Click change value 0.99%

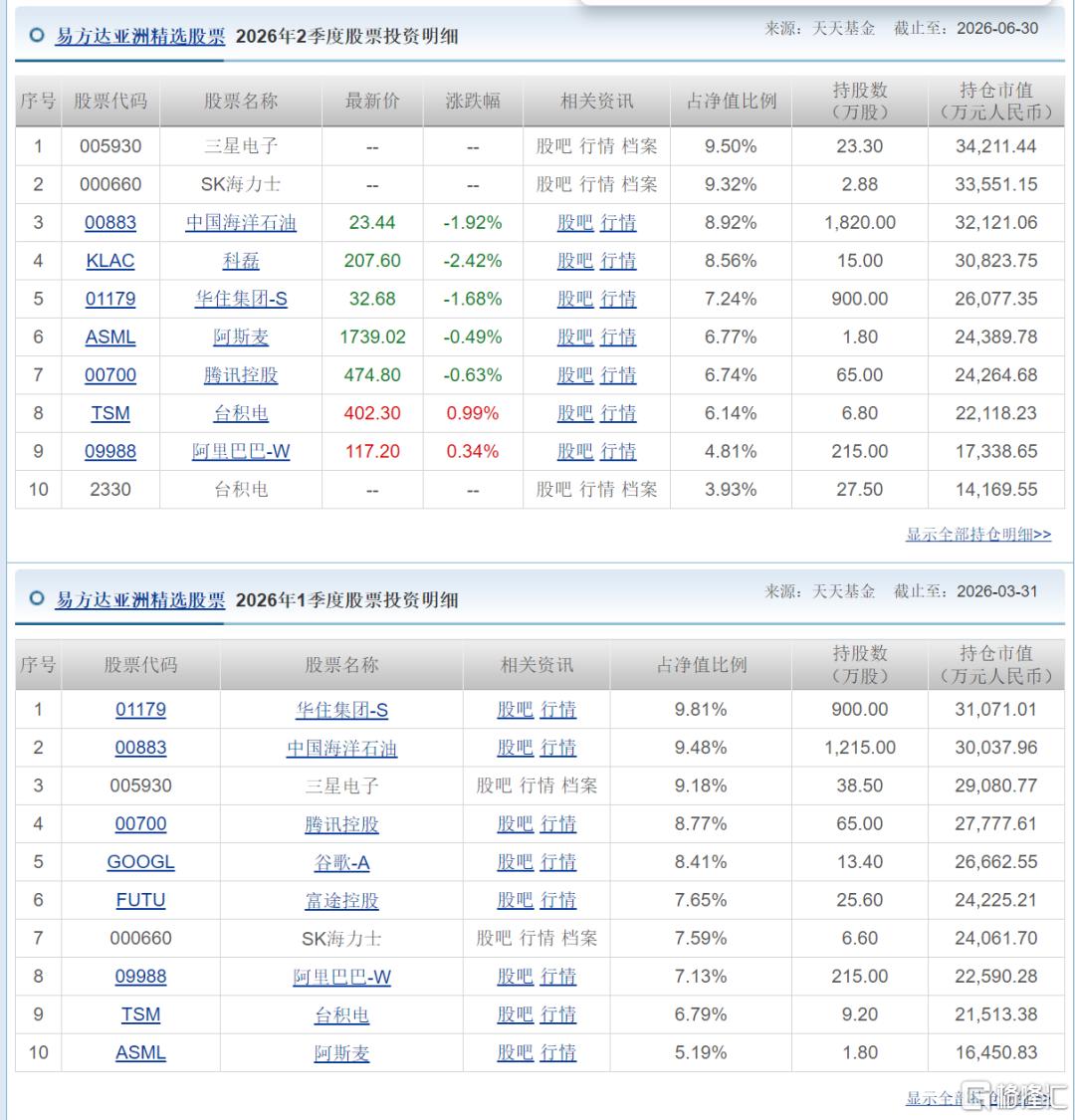coord(473,413)
